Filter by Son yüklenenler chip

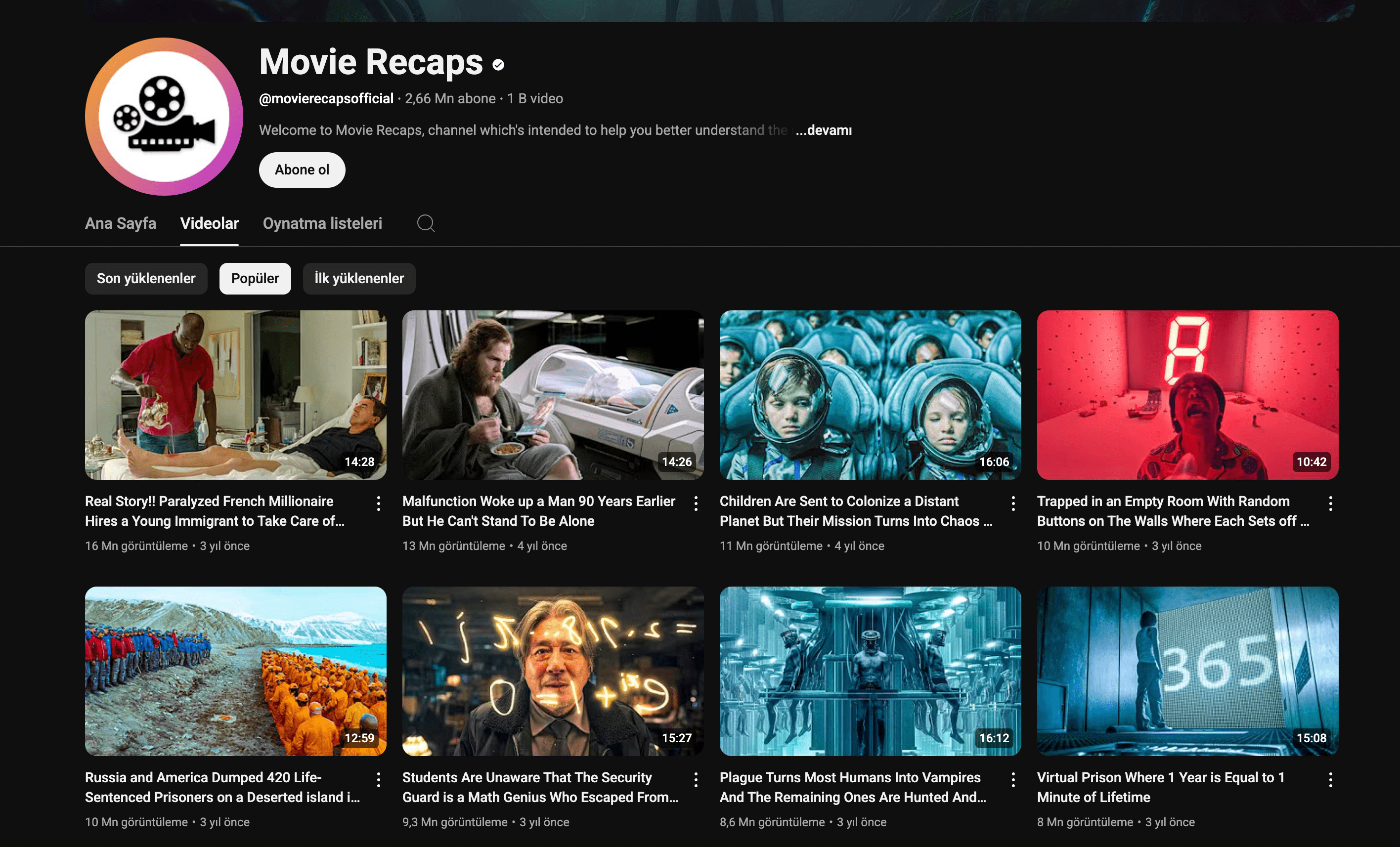pyautogui.click(x=146, y=278)
